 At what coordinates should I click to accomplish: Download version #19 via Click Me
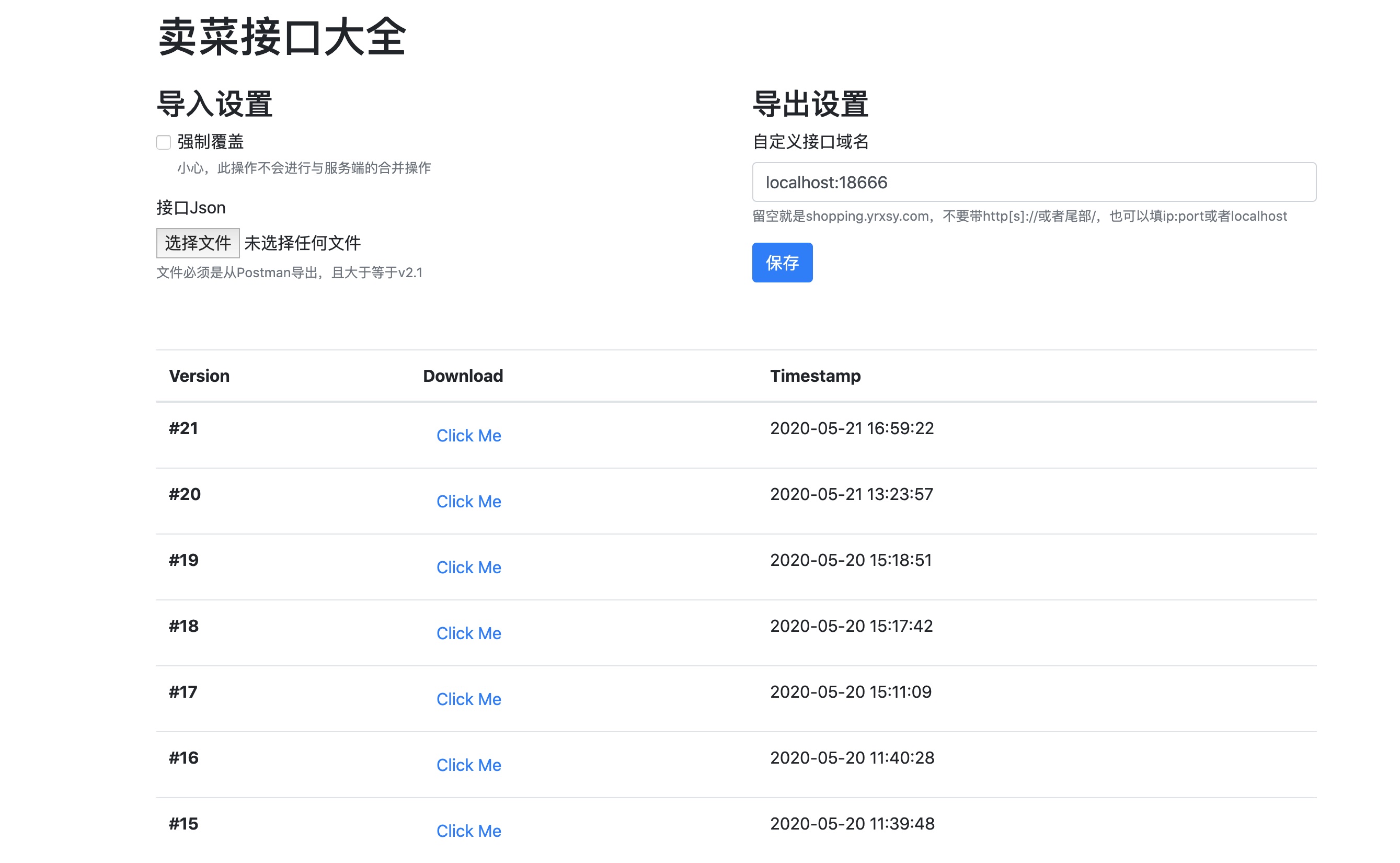tap(468, 567)
